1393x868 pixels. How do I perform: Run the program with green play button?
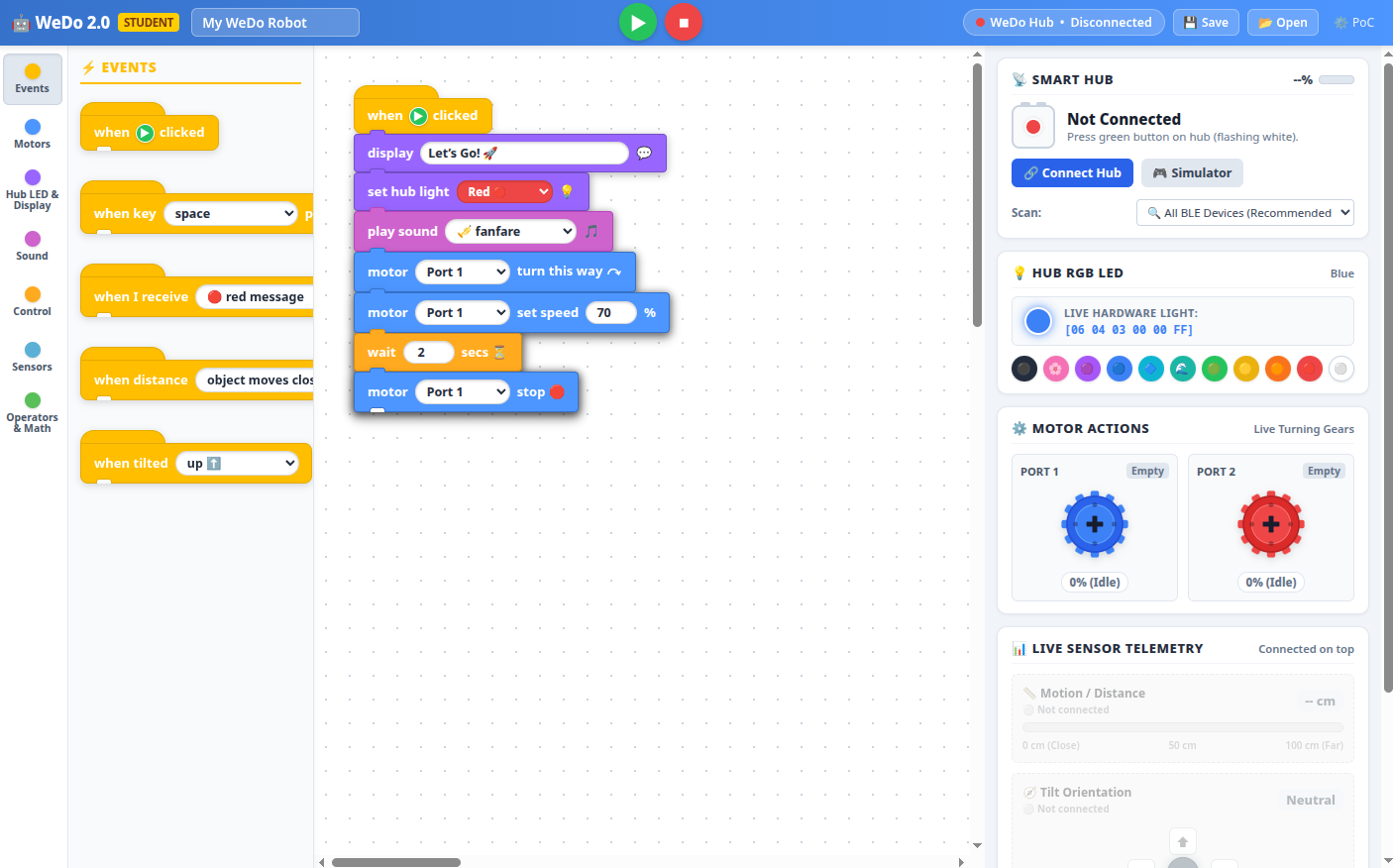(638, 22)
